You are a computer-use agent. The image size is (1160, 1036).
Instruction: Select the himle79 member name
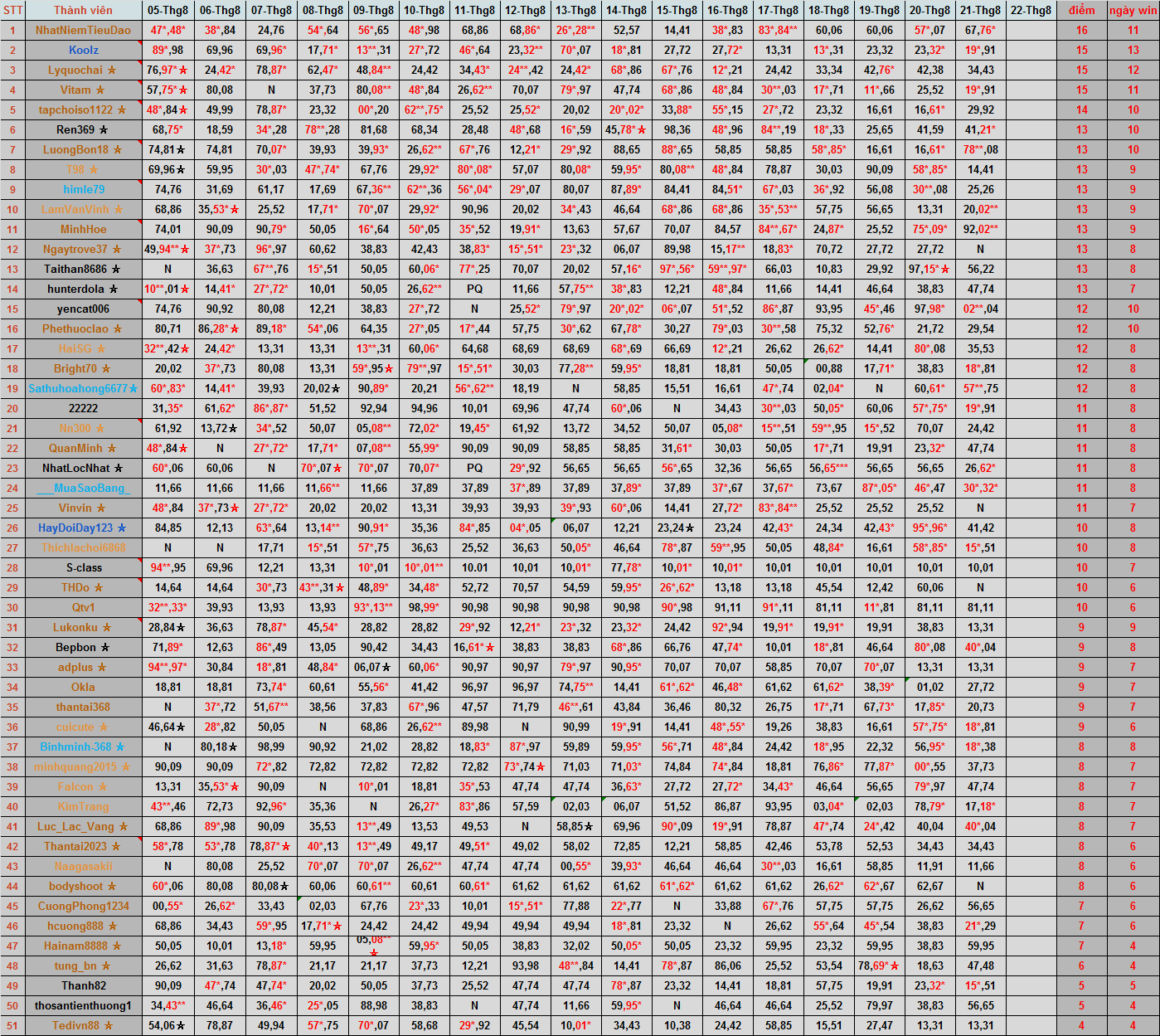coord(83,190)
